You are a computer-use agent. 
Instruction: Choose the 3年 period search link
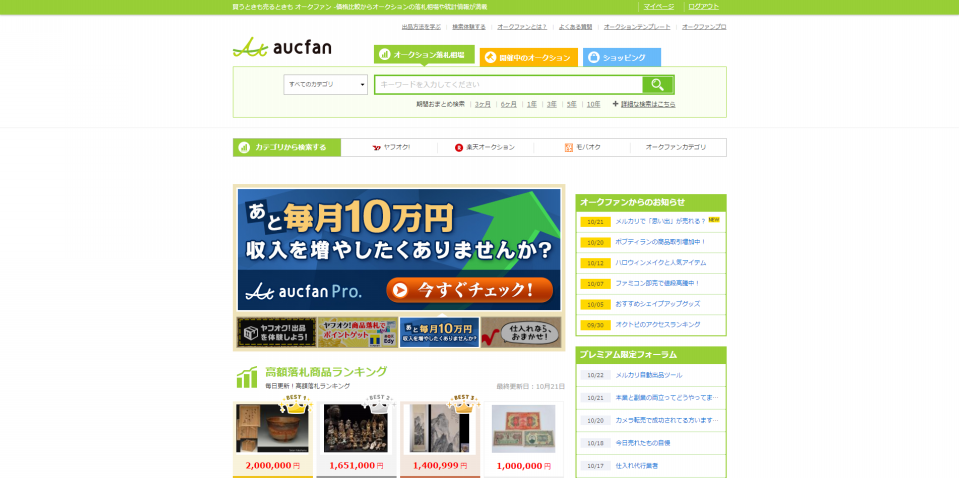[x=552, y=105]
